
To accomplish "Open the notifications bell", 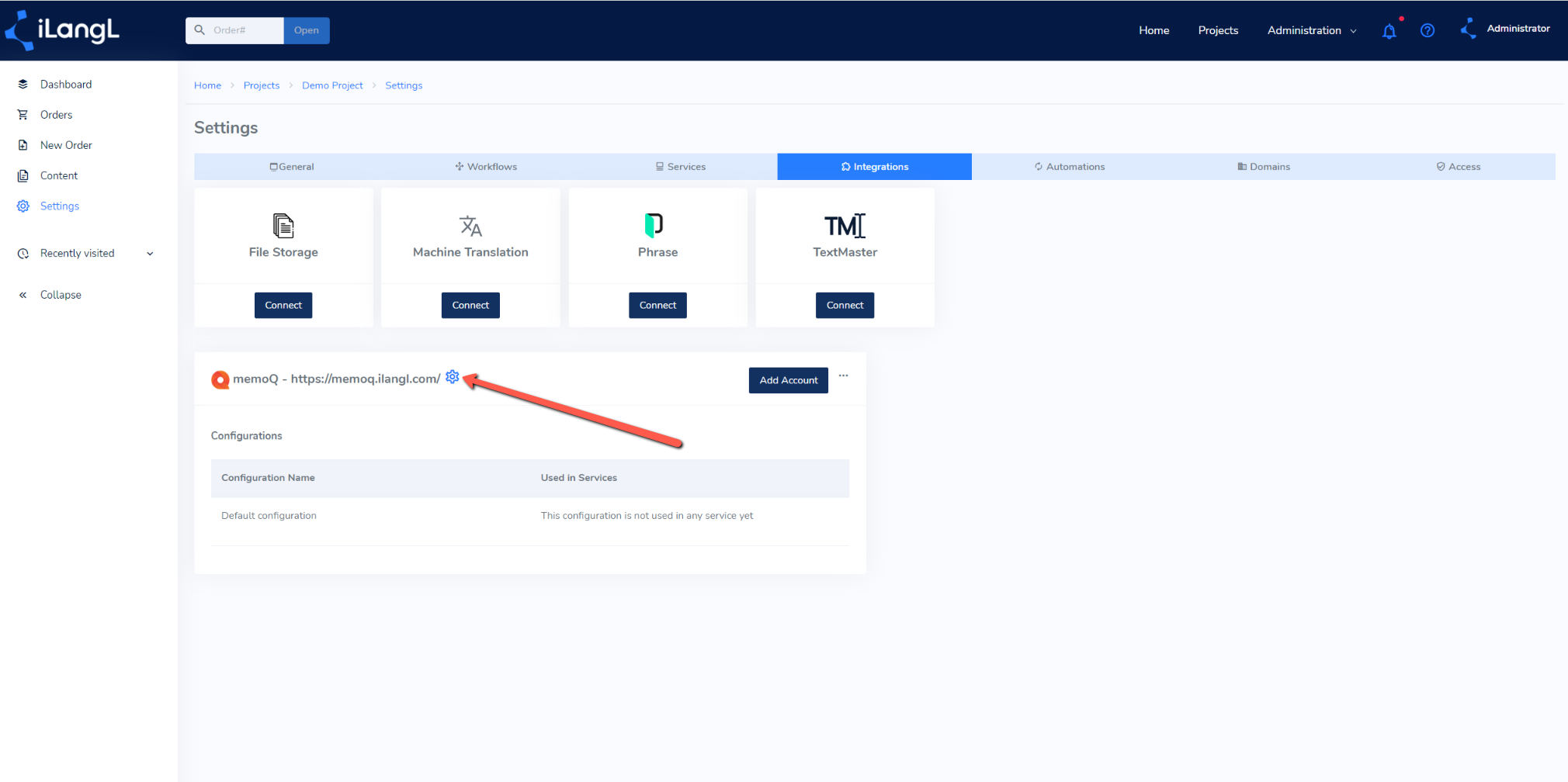I will point(1389,31).
